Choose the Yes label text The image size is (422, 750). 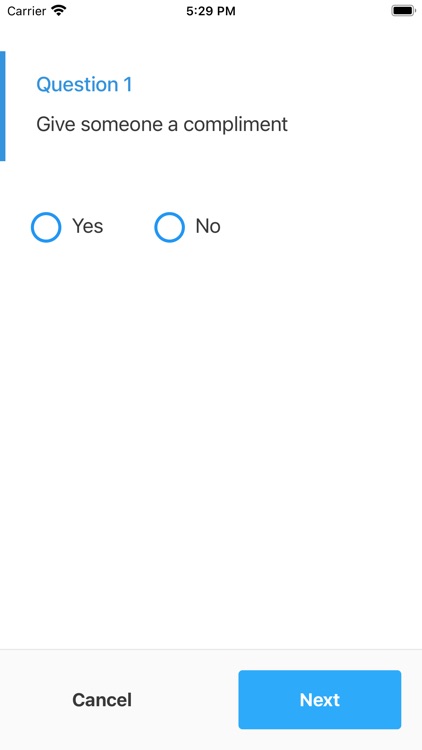tap(88, 226)
